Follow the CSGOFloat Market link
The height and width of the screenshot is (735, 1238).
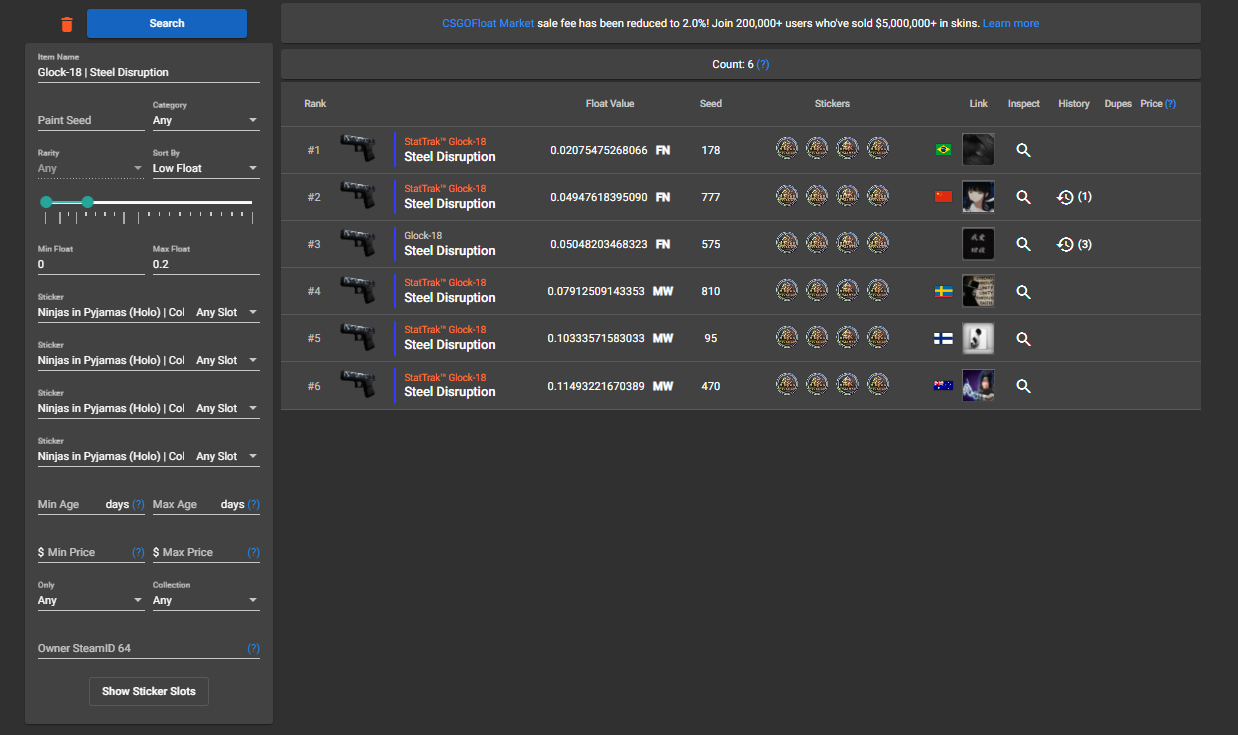click(488, 23)
